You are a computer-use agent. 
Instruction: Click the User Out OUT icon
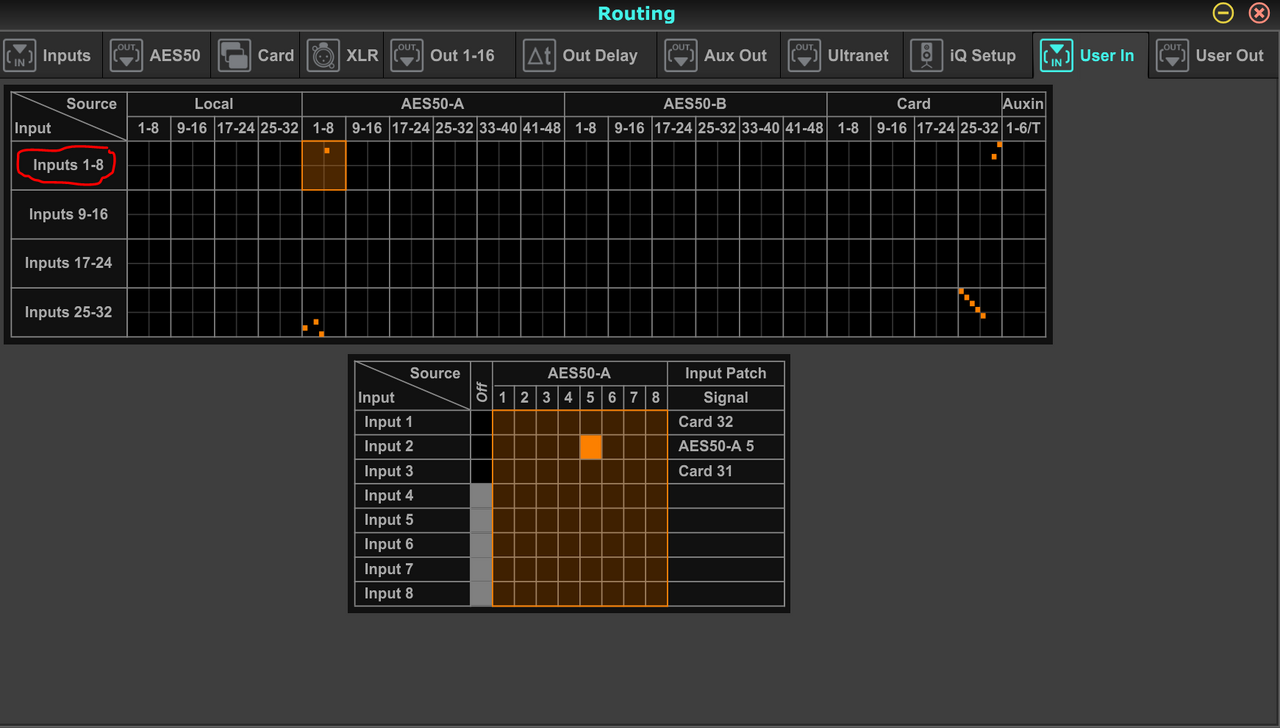pos(1172,55)
